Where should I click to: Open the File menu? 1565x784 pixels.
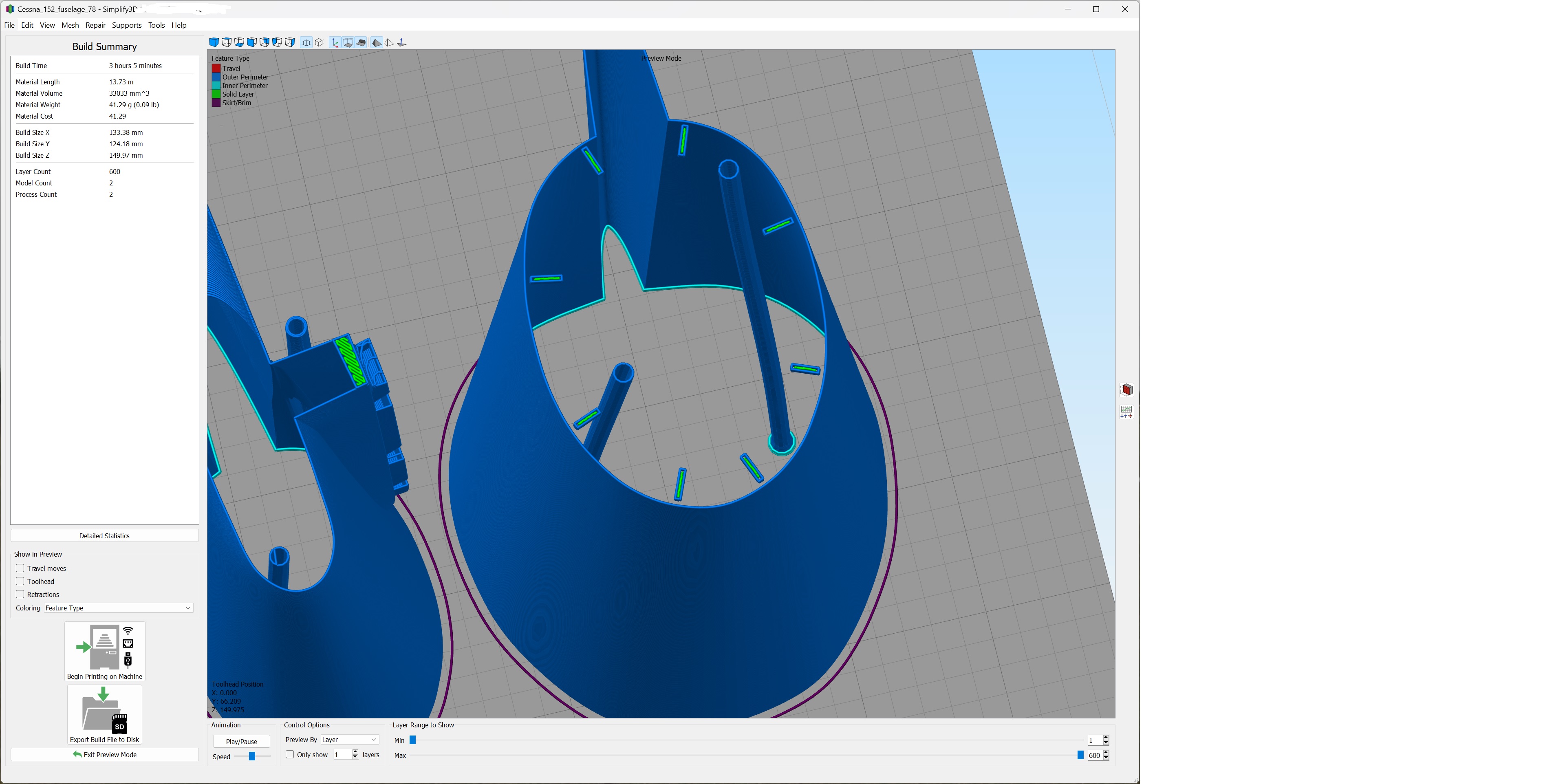(9, 25)
